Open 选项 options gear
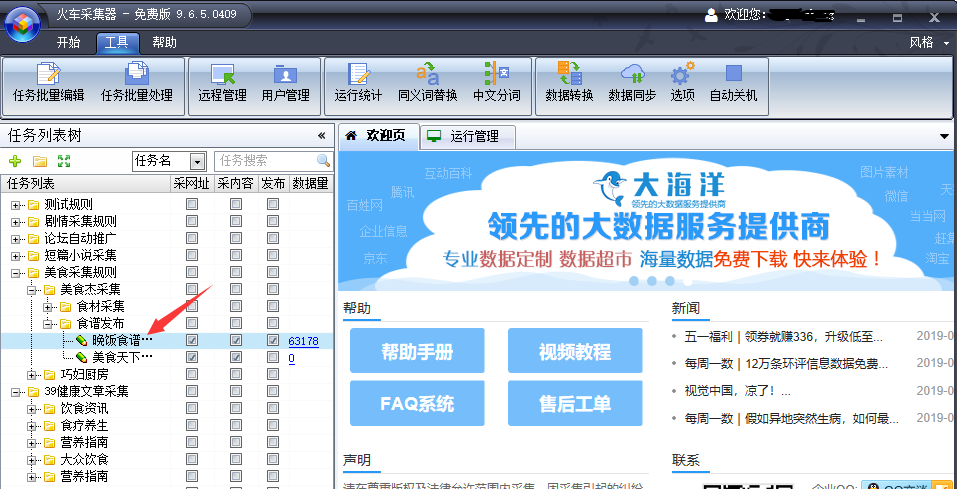Screen dimensions: 957x489 (x=682, y=82)
